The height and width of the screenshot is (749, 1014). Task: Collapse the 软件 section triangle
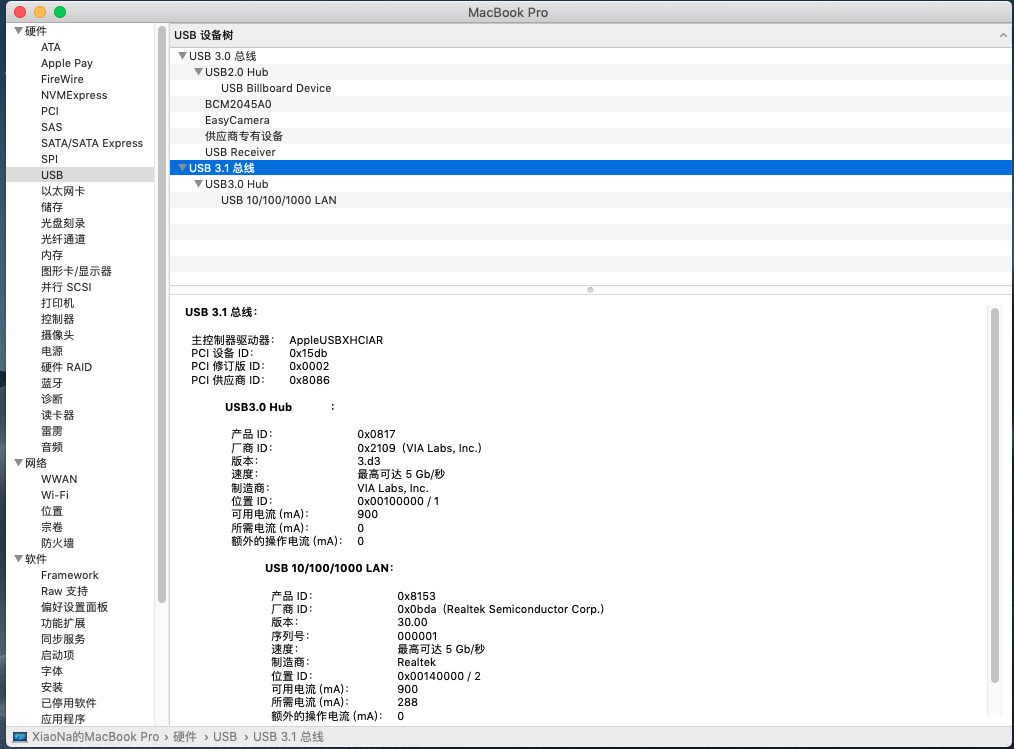18,558
